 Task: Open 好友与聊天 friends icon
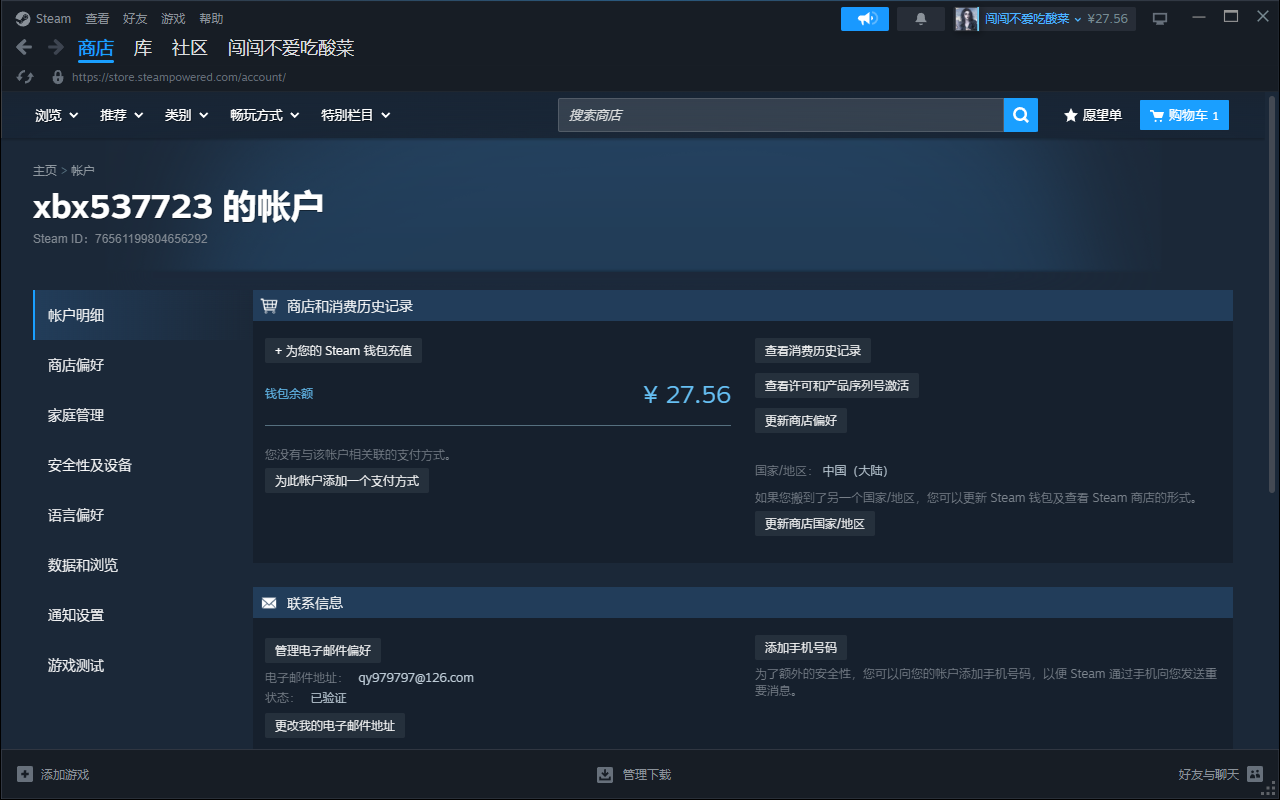[x=1255, y=774]
